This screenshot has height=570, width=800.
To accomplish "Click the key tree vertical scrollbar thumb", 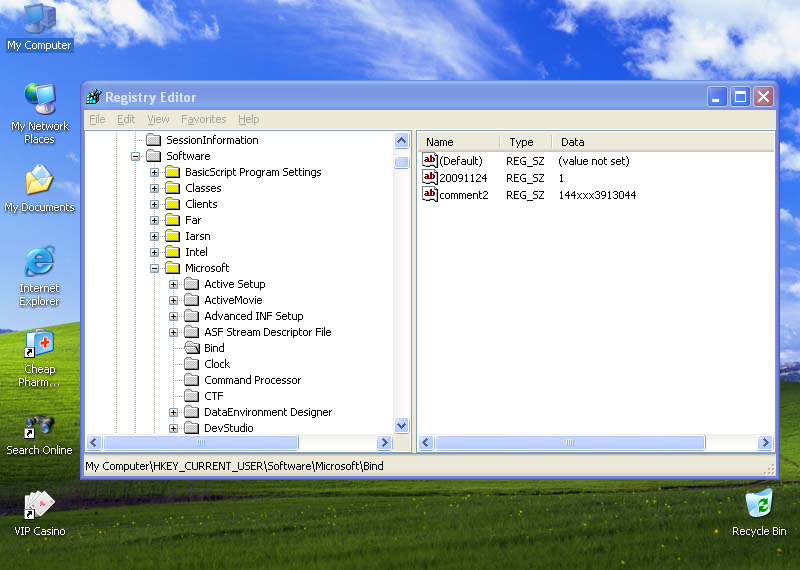I will 402,162.
